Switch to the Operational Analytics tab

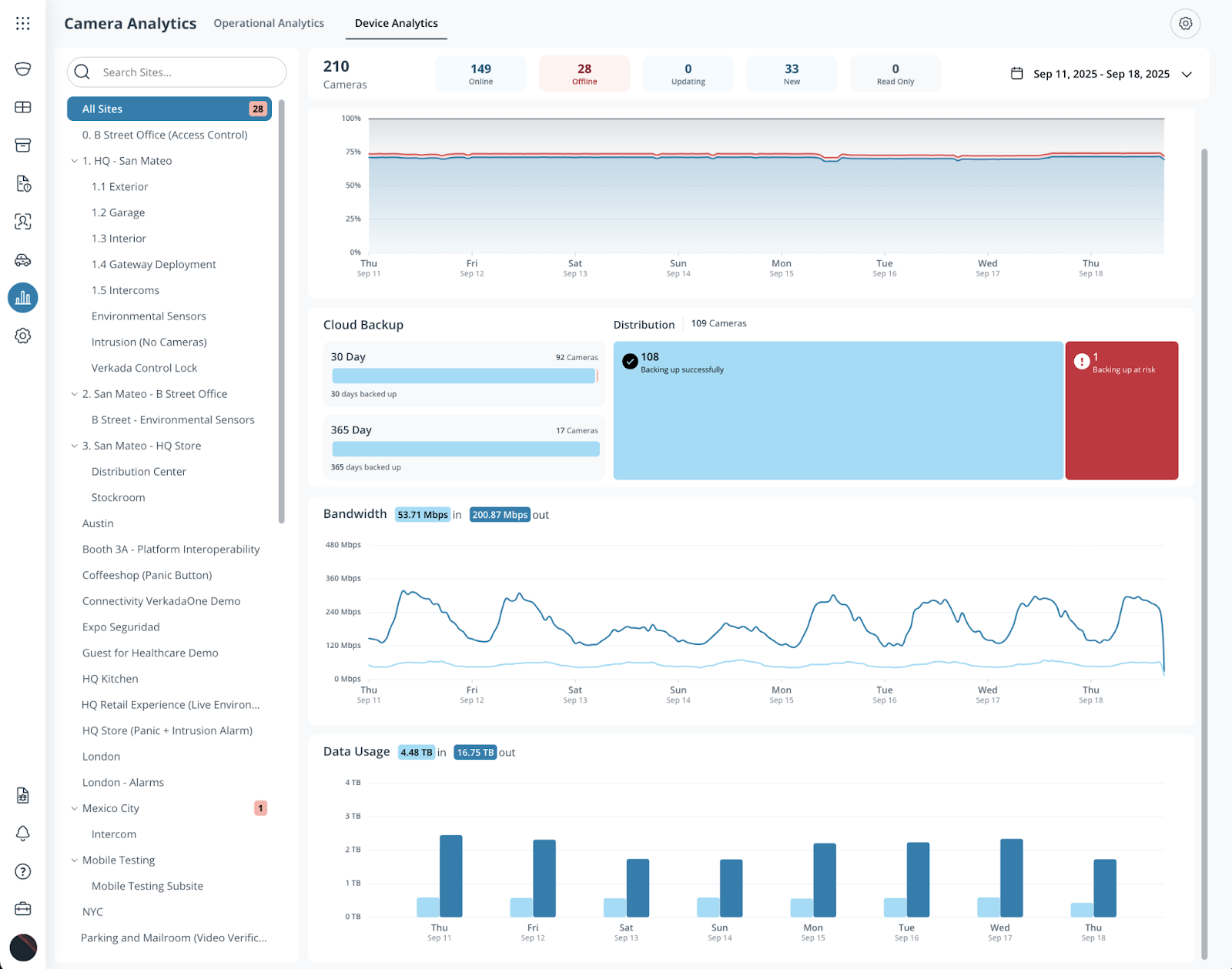click(269, 23)
